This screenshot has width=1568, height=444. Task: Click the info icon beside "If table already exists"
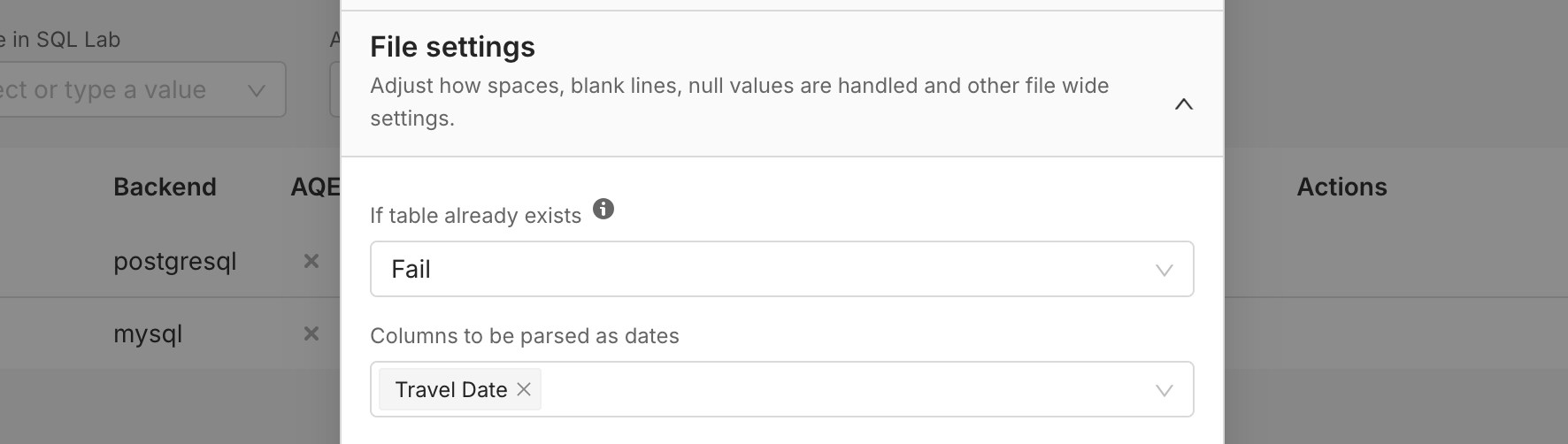[x=603, y=210]
